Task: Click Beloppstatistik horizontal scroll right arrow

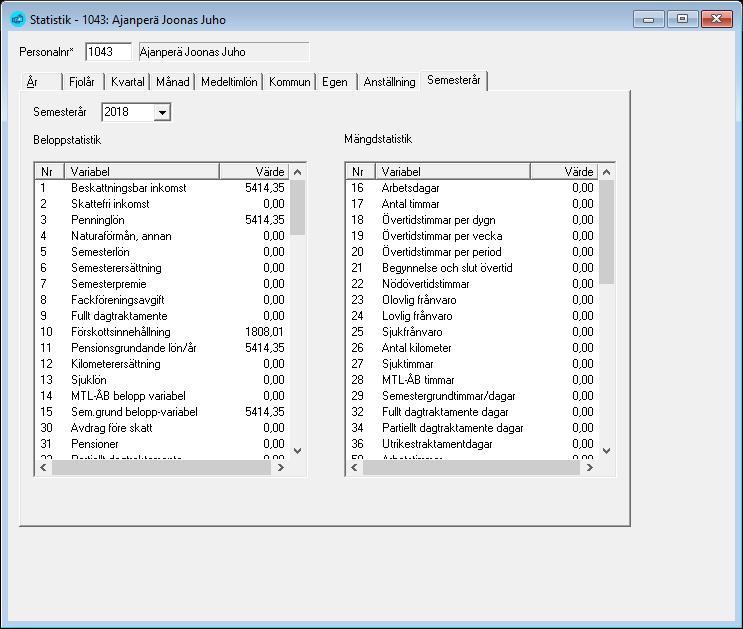Action: pyautogui.click(x=281, y=468)
